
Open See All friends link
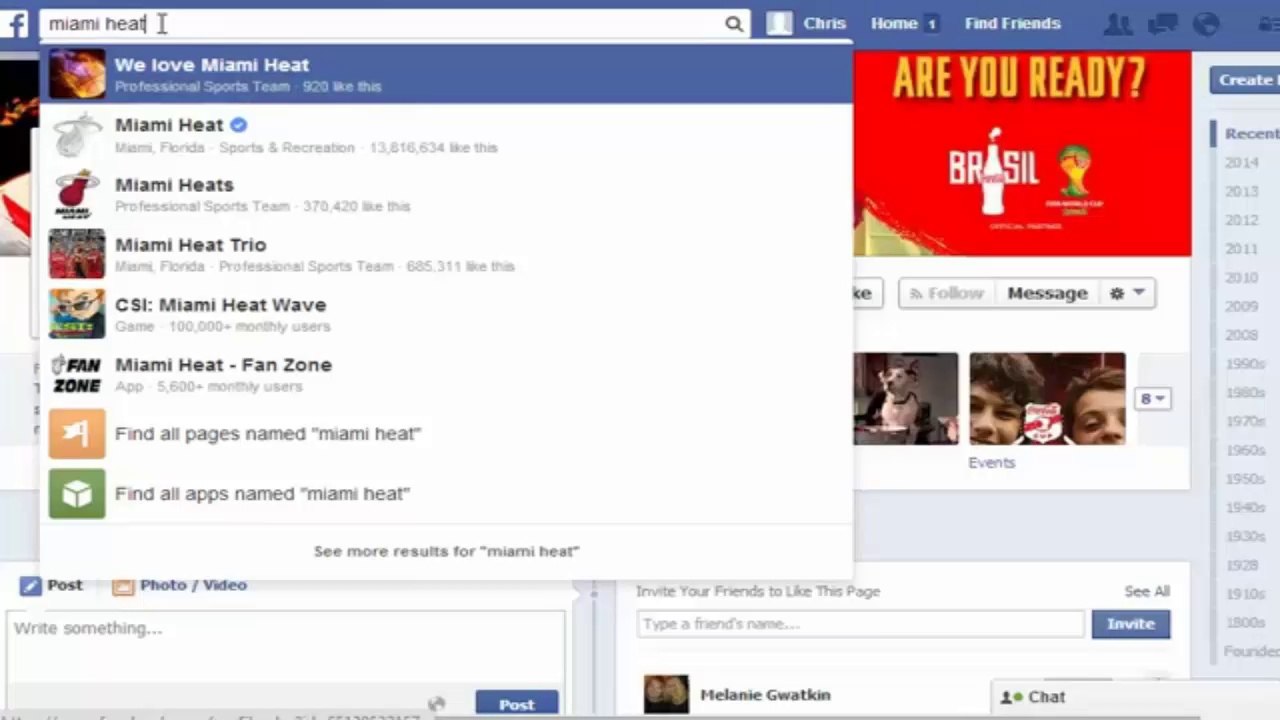(1146, 591)
